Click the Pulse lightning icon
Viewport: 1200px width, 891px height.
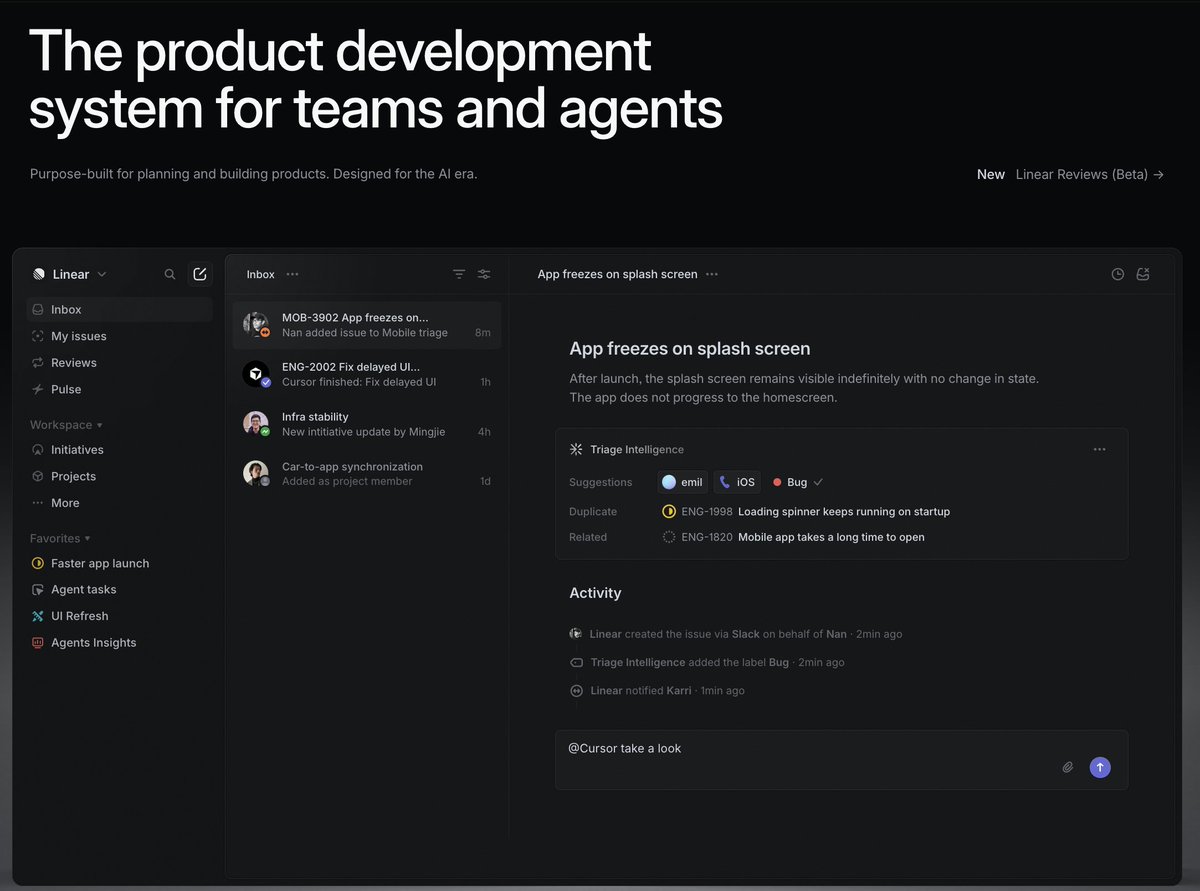tap(38, 389)
